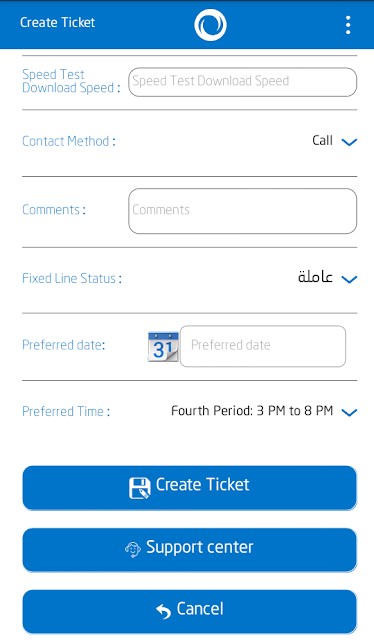This screenshot has height=640, width=374.
Task: Focus the Speed Test Download Speed field
Action: [243, 82]
